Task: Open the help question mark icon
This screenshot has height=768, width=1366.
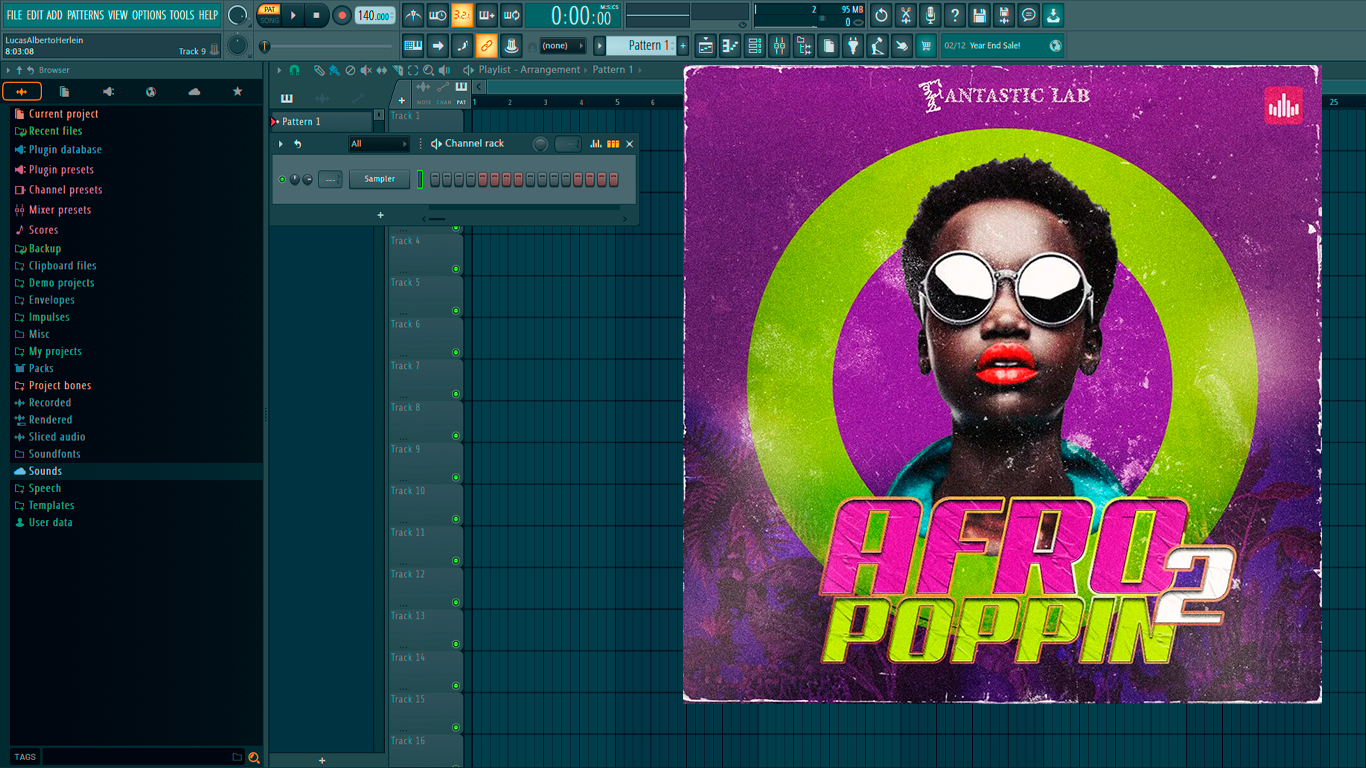Action: [x=955, y=15]
